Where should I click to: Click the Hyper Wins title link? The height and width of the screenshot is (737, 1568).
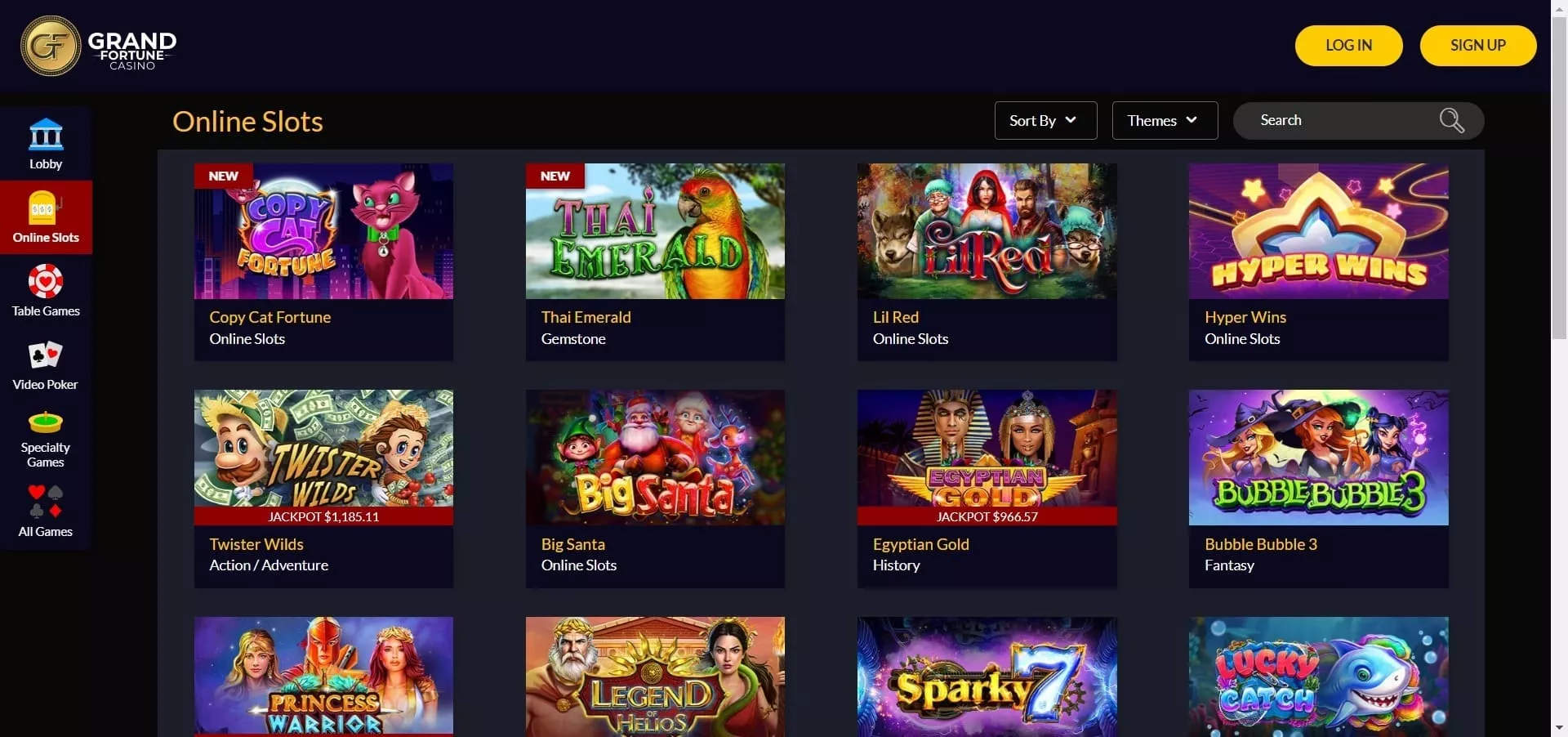click(x=1245, y=317)
